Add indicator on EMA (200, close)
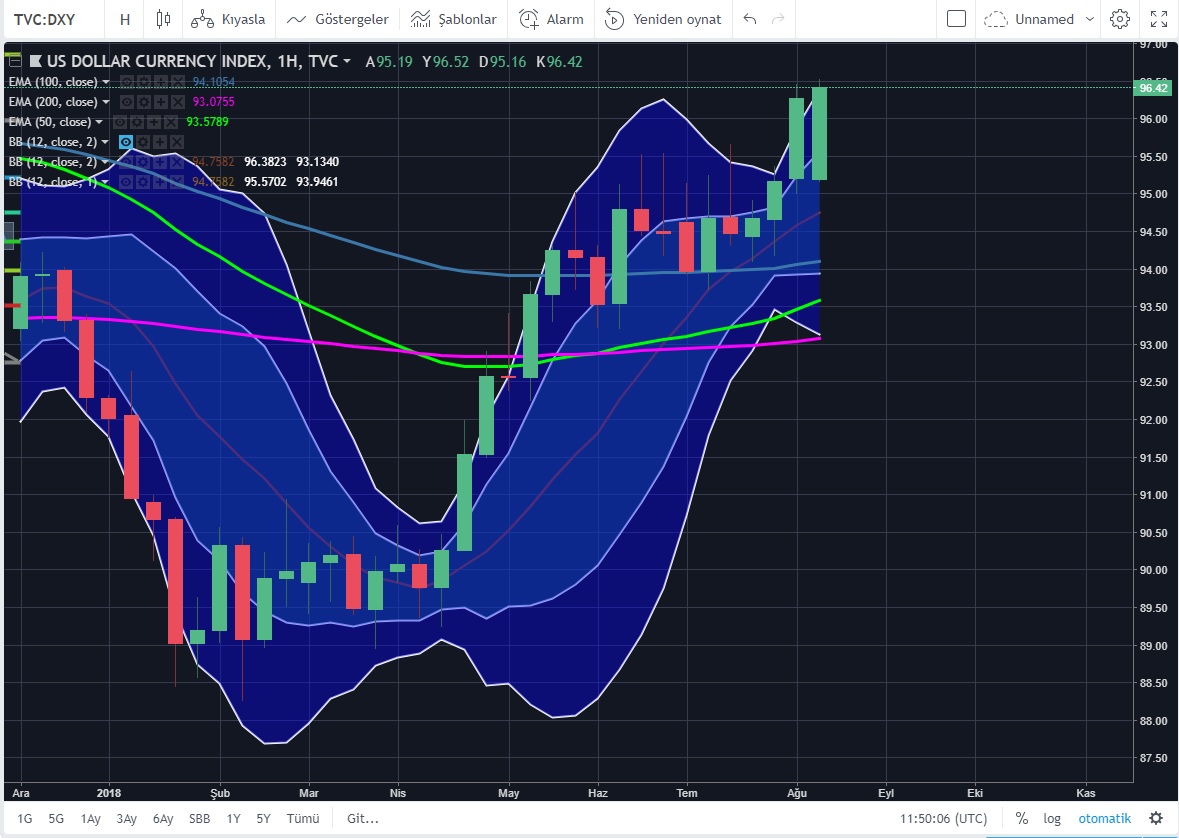This screenshot has height=838, width=1179. click(160, 102)
